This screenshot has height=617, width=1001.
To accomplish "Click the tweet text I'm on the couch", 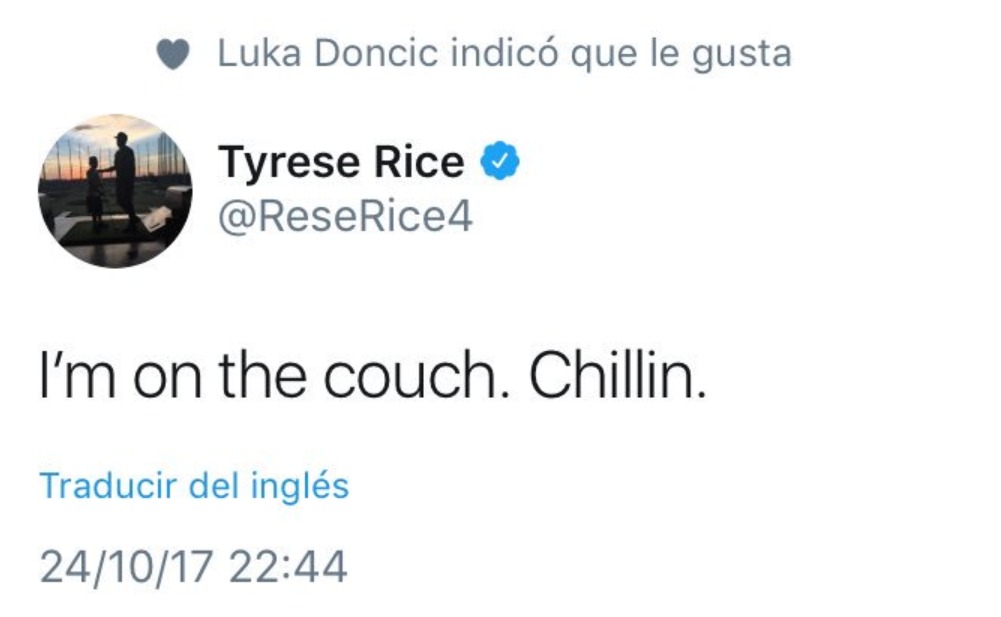I will (x=370, y=373).
